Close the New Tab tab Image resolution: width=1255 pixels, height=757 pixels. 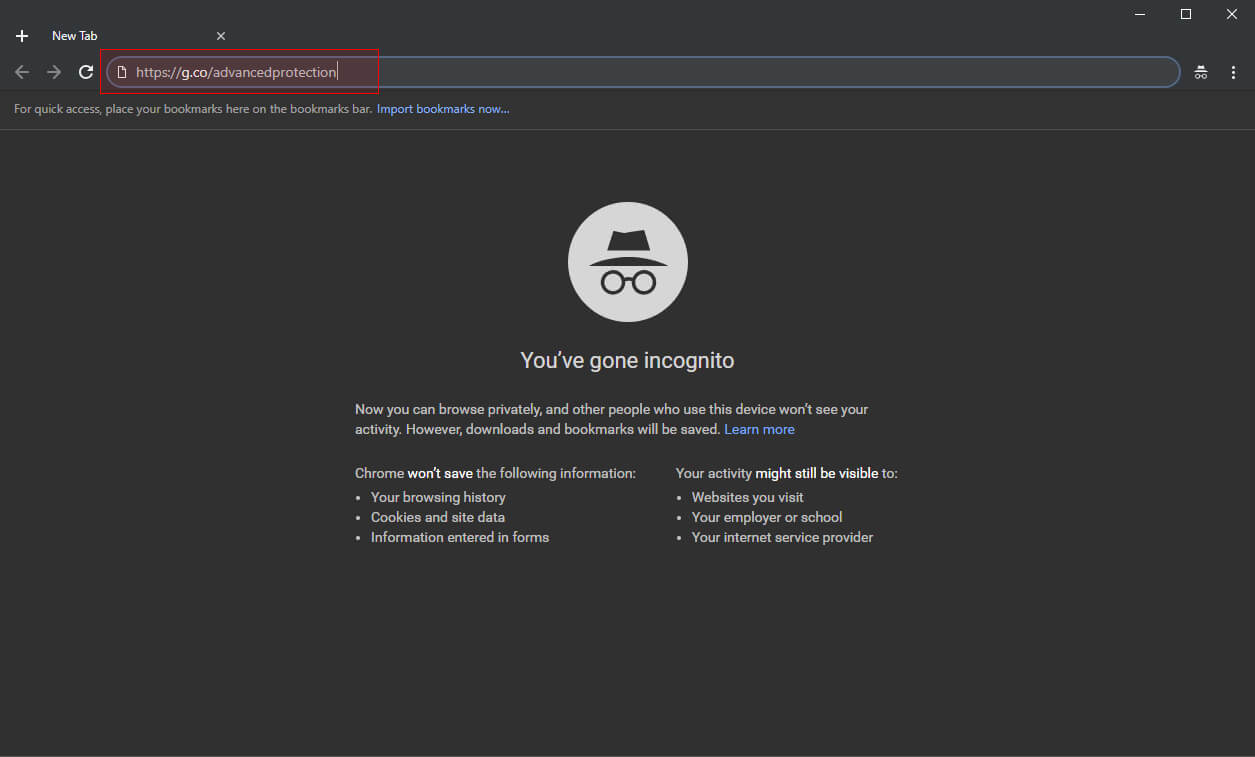[221, 36]
